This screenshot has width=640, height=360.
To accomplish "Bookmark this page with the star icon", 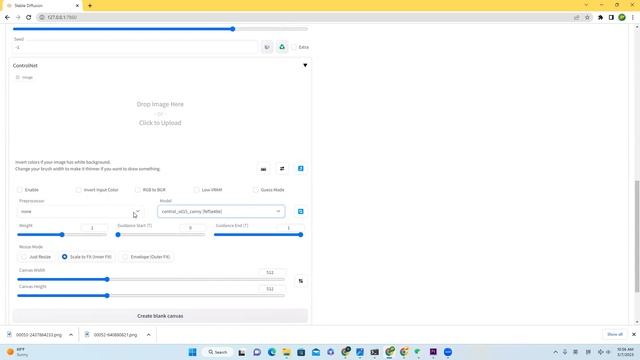I will point(587,18).
